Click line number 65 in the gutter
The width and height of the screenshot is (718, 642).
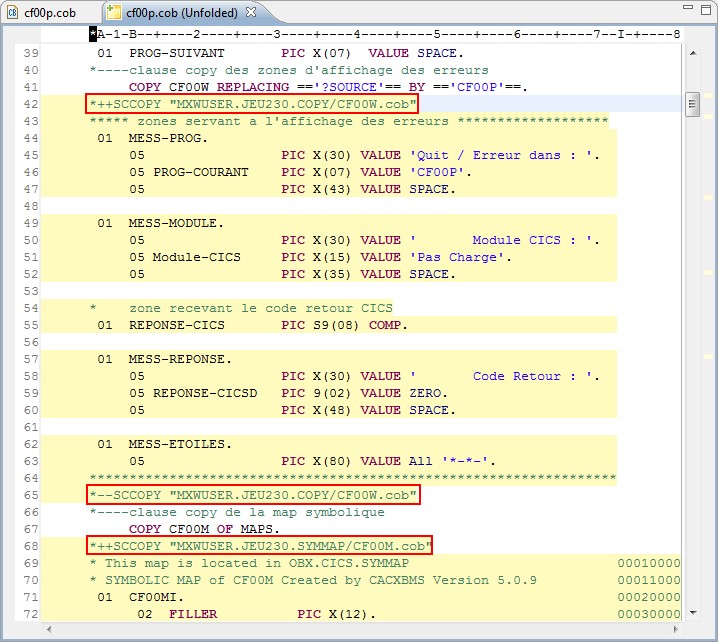(x=31, y=495)
